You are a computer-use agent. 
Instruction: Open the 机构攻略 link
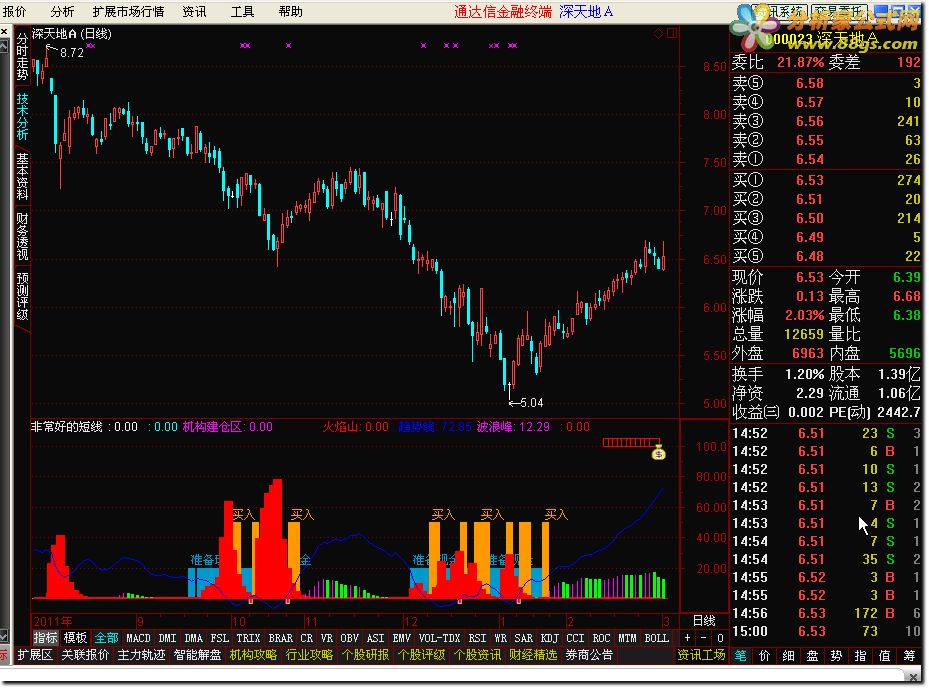[253, 655]
